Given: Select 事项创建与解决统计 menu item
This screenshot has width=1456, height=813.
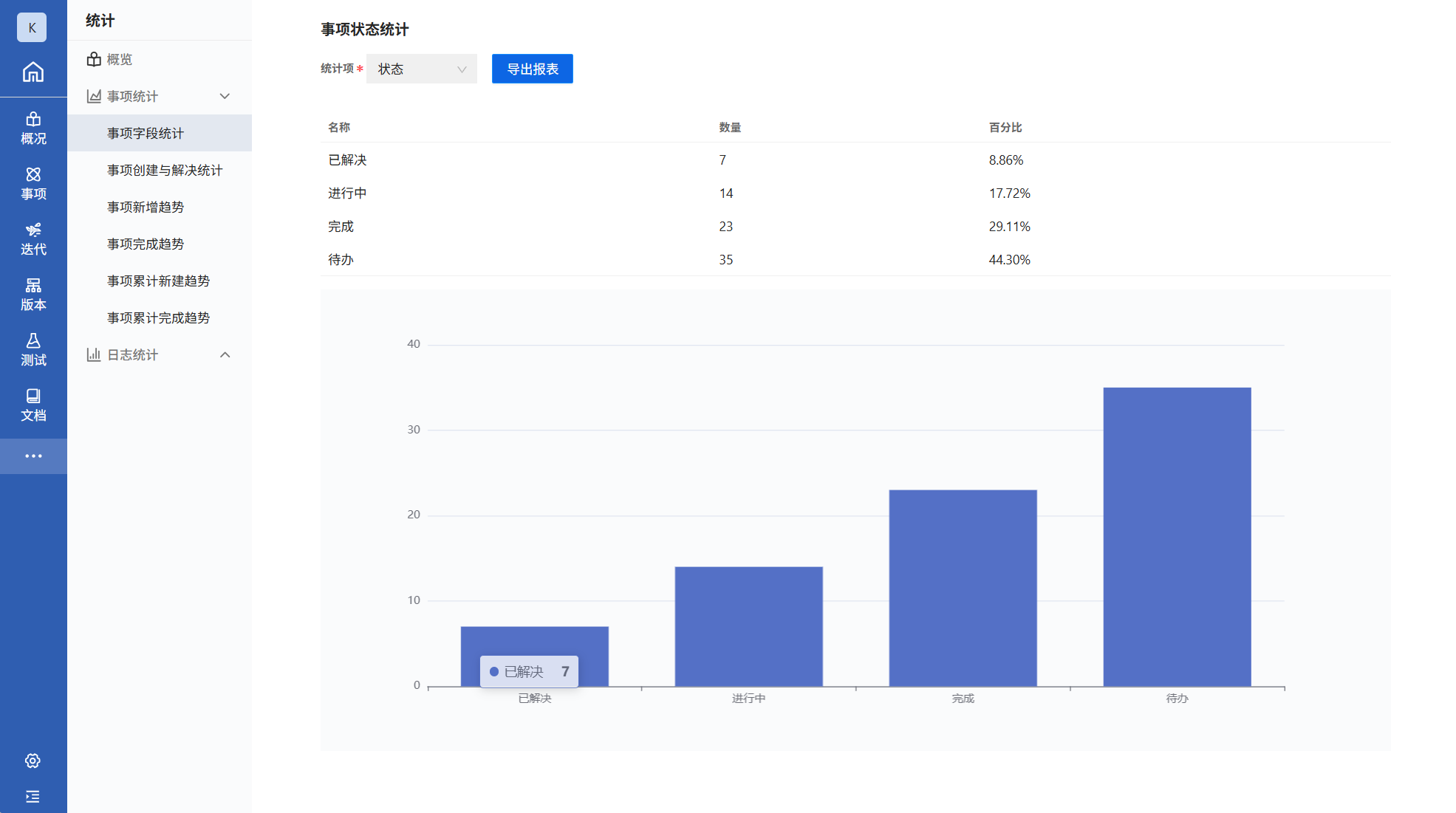Looking at the screenshot, I should pyautogui.click(x=165, y=170).
